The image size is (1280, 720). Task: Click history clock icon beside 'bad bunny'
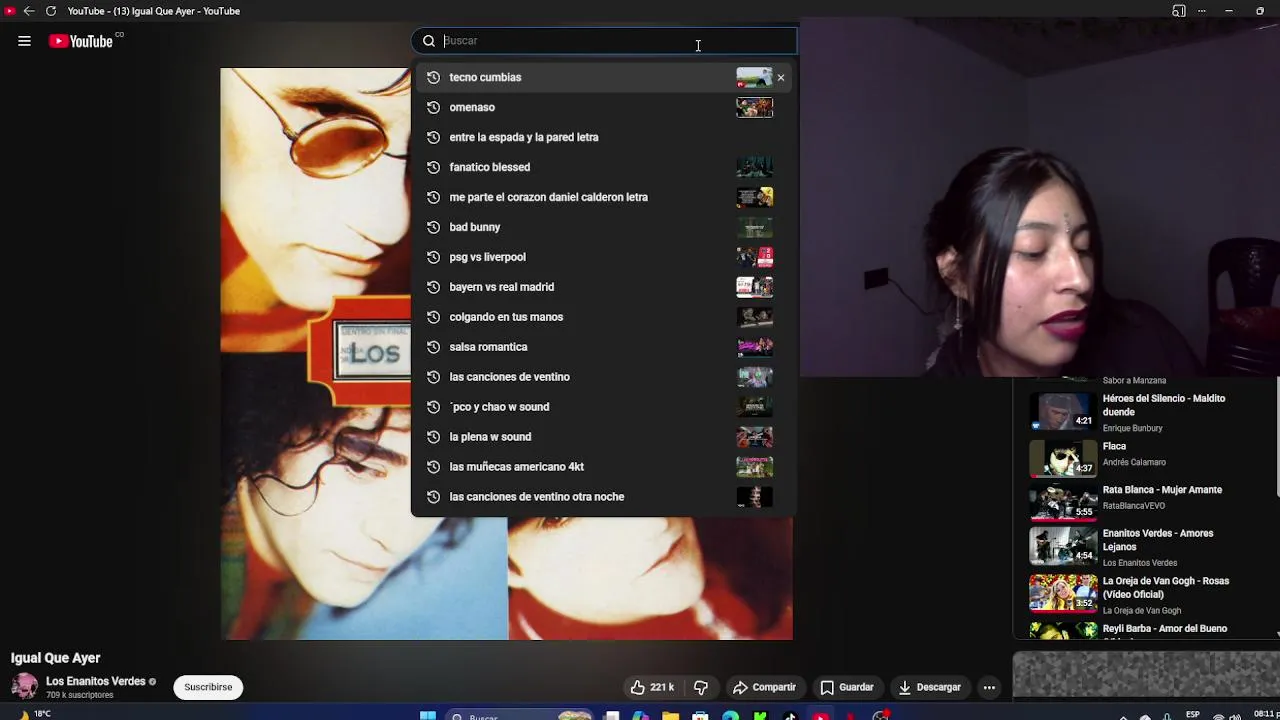[433, 227]
